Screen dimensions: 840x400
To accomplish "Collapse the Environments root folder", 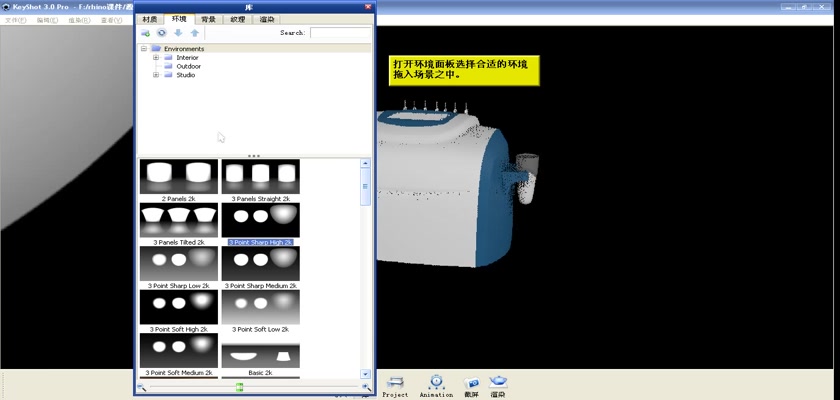I will [144, 49].
